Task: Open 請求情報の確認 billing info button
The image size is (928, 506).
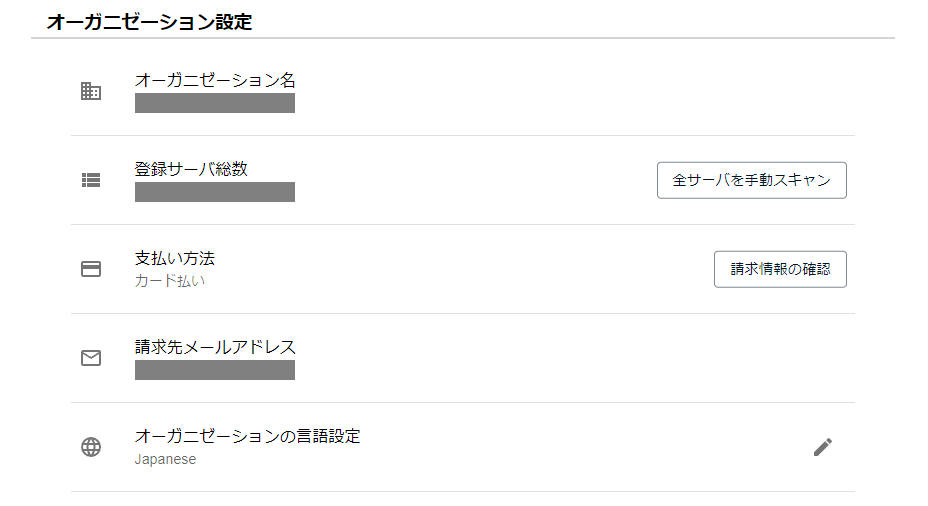Action: [780, 269]
